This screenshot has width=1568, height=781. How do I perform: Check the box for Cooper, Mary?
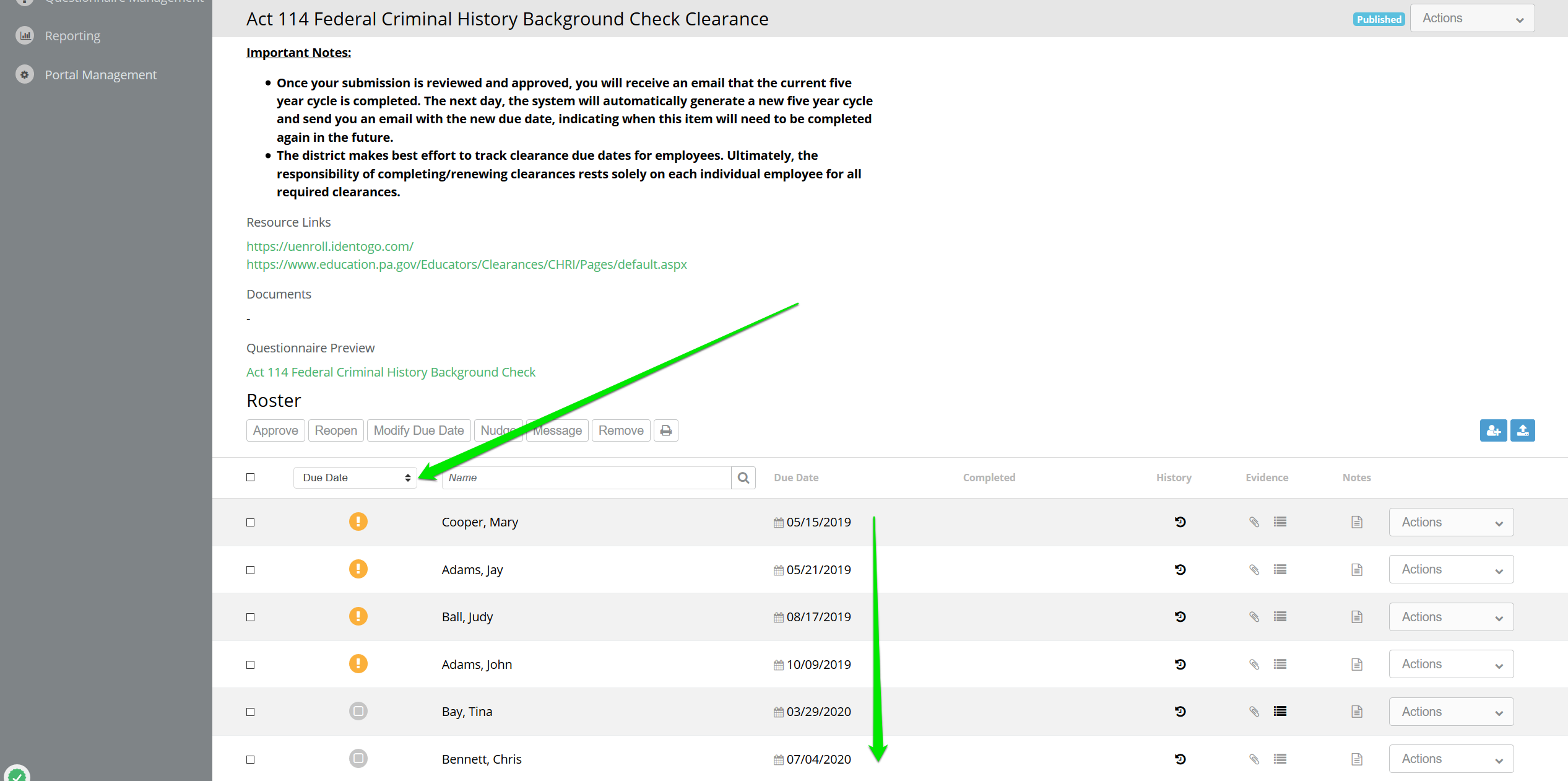[x=250, y=522]
